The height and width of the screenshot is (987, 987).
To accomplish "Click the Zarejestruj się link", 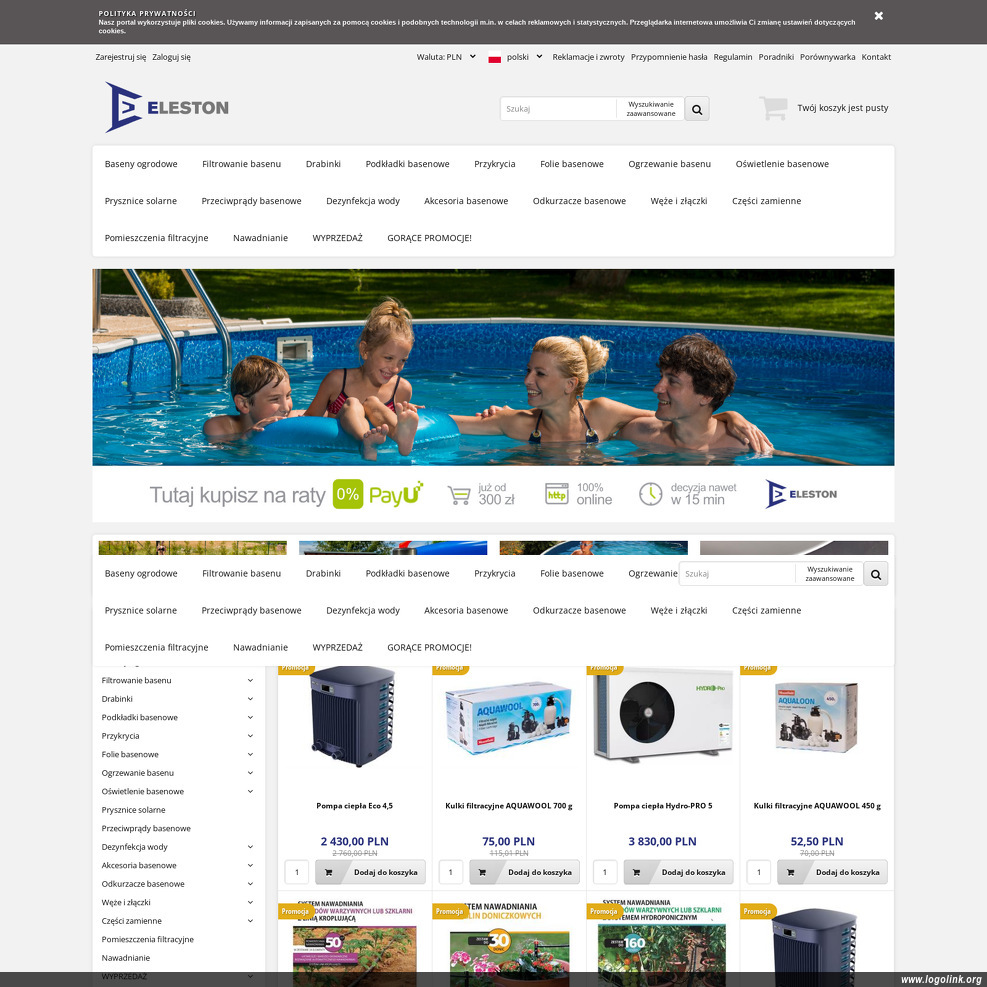I will pos(121,57).
